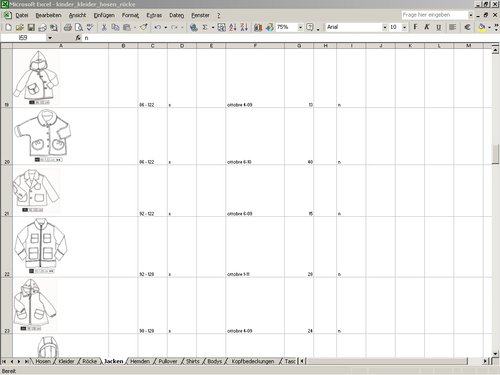Toggle bold formatting F button
Screen dimensions: 500x375
coord(415,27)
